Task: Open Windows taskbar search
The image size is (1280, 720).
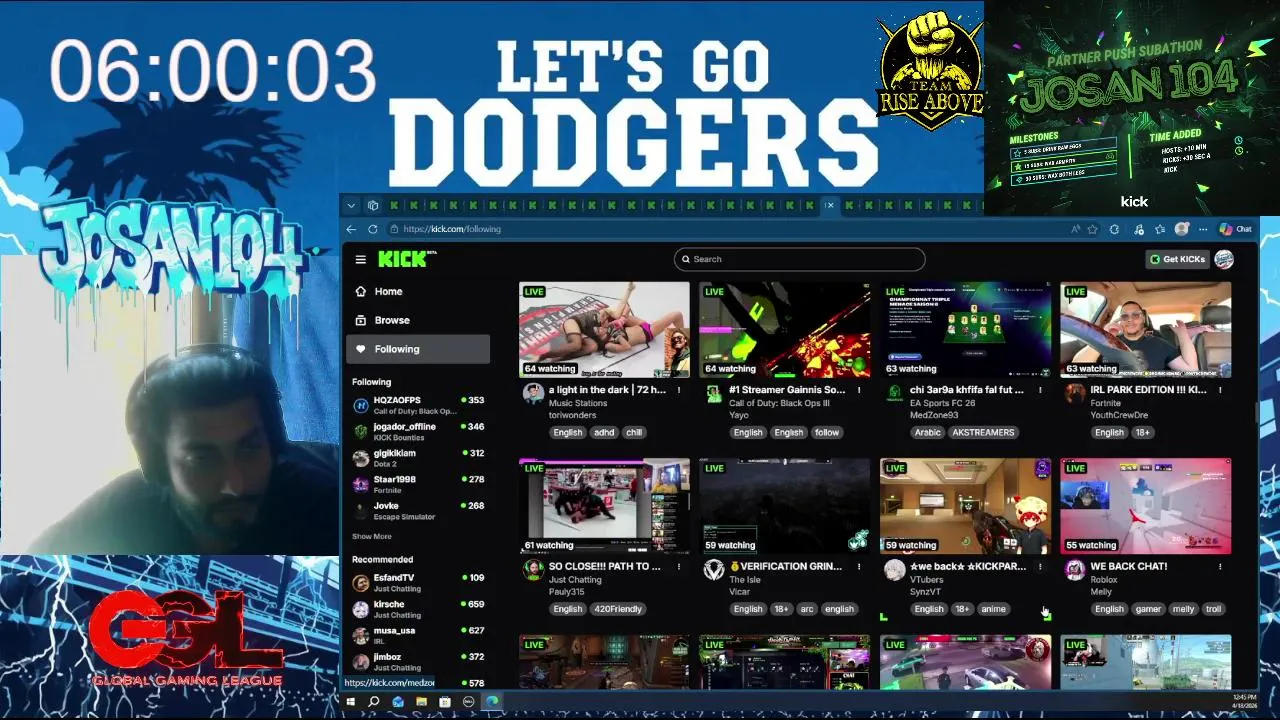Action: coord(374,702)
